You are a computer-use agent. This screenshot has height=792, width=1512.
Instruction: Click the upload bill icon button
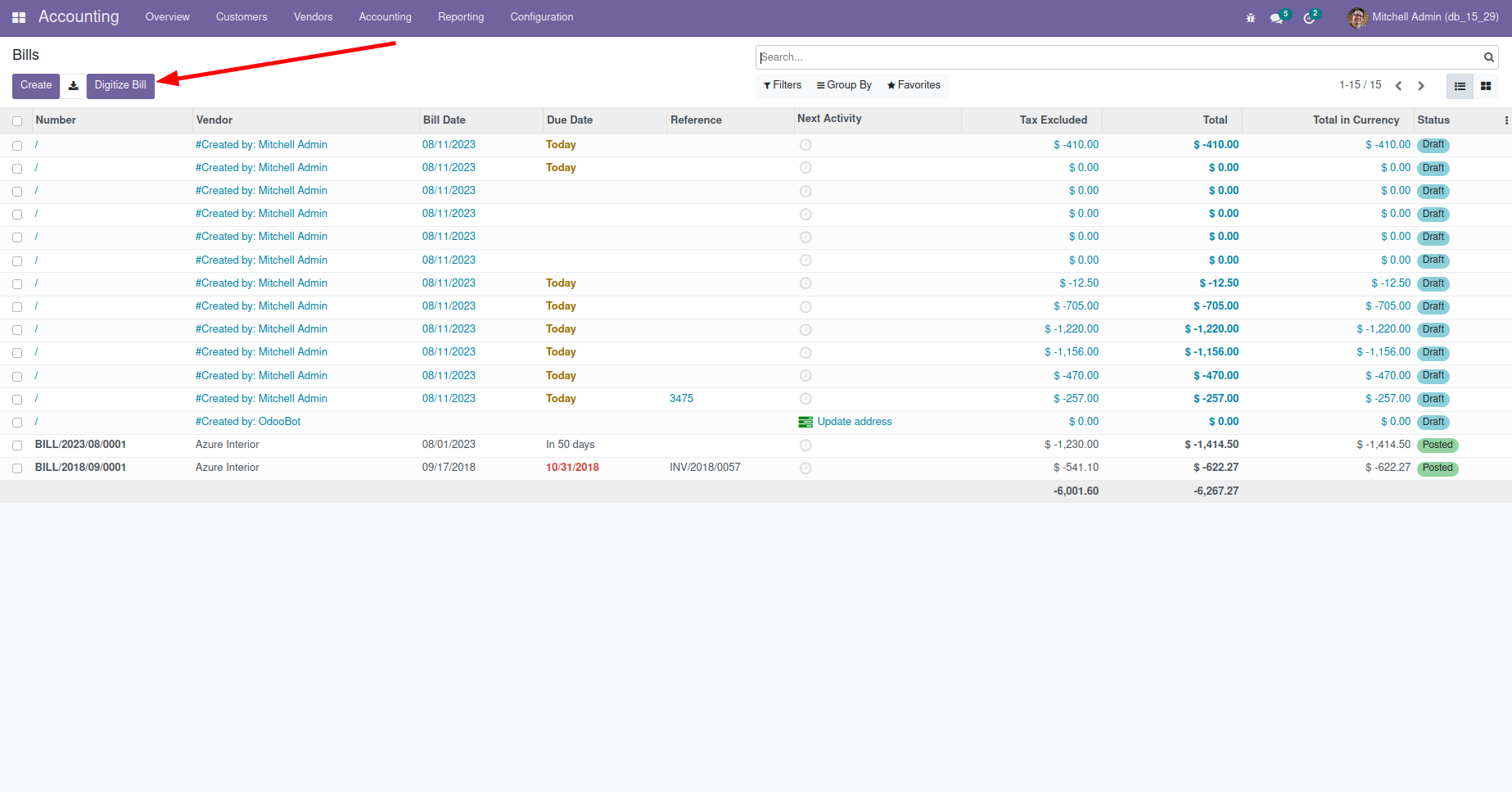[74, 86]
